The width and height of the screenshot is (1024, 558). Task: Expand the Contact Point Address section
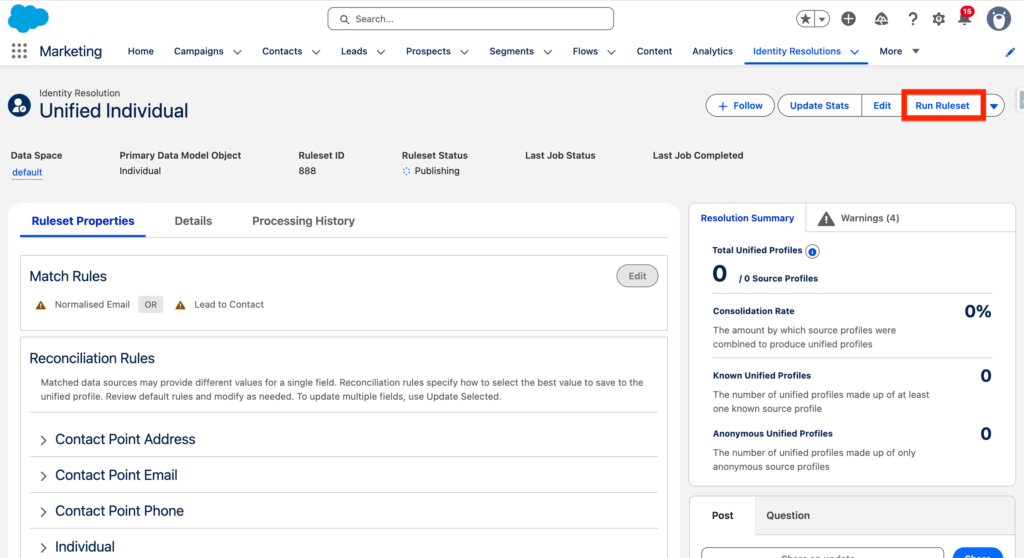tap(44, 440)
